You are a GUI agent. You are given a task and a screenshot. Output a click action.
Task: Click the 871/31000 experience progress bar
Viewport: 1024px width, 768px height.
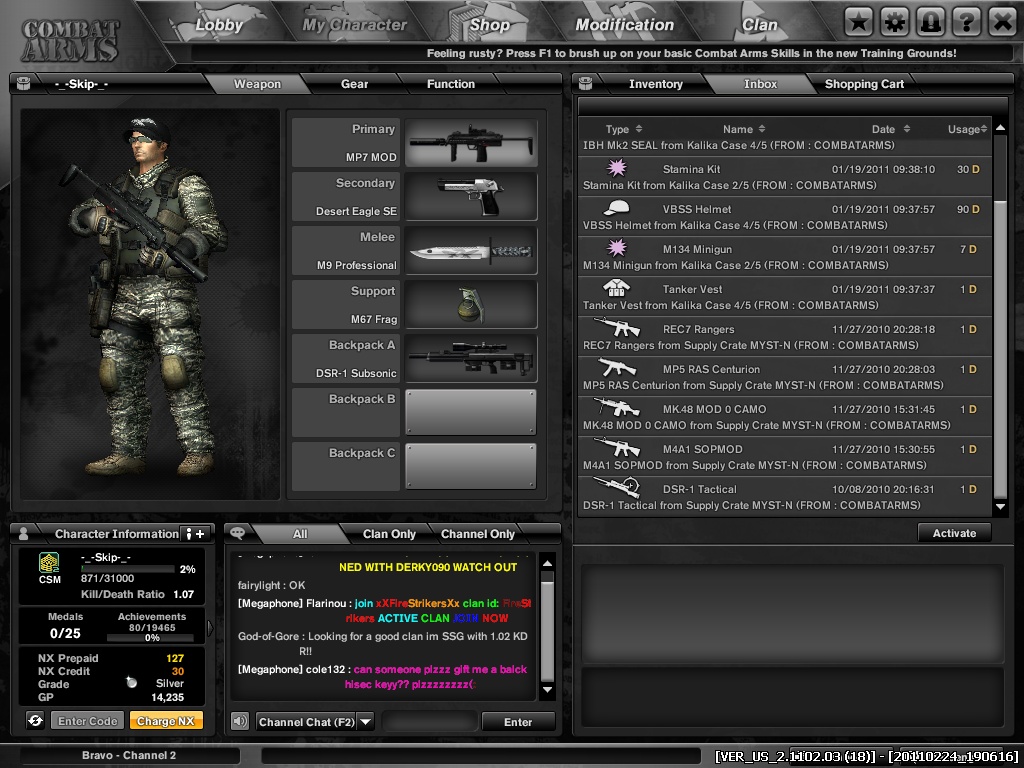coord(127,569)
